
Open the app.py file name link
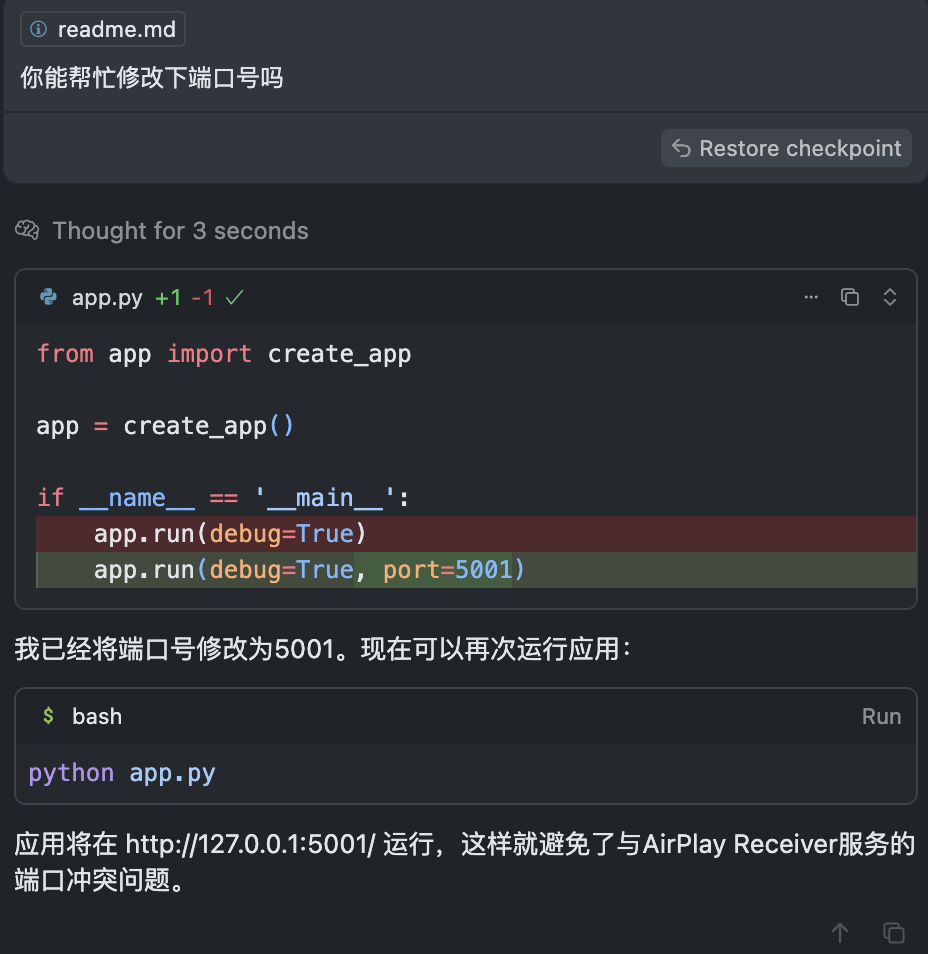pos(107,298)
